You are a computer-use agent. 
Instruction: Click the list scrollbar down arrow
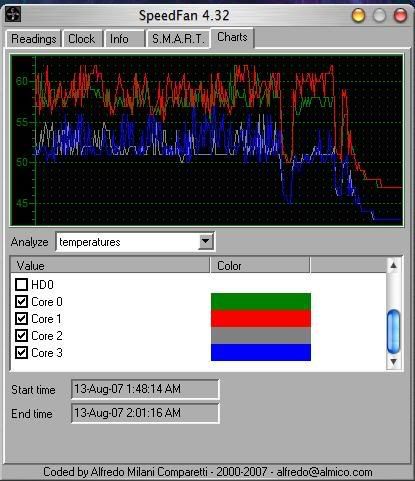pos(394,362)
